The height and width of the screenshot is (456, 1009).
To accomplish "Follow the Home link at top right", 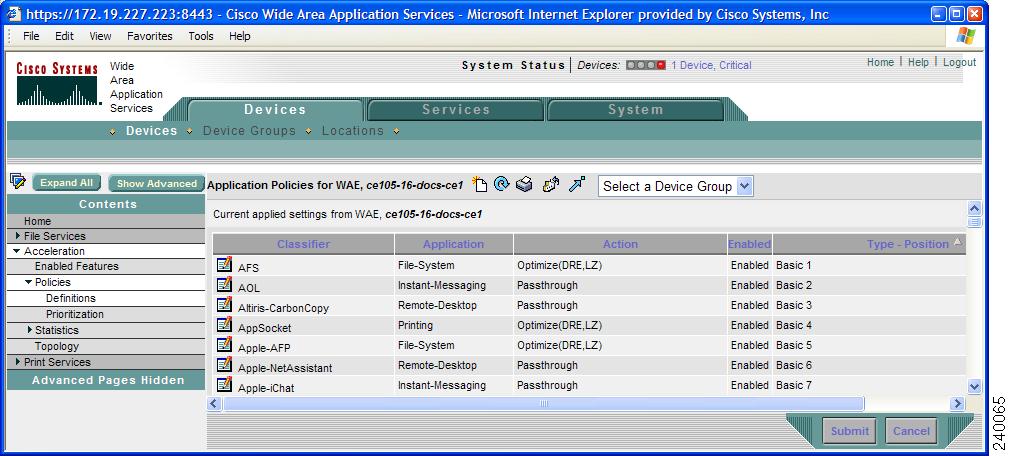I will pyautogui.click(x=880, y=62).
